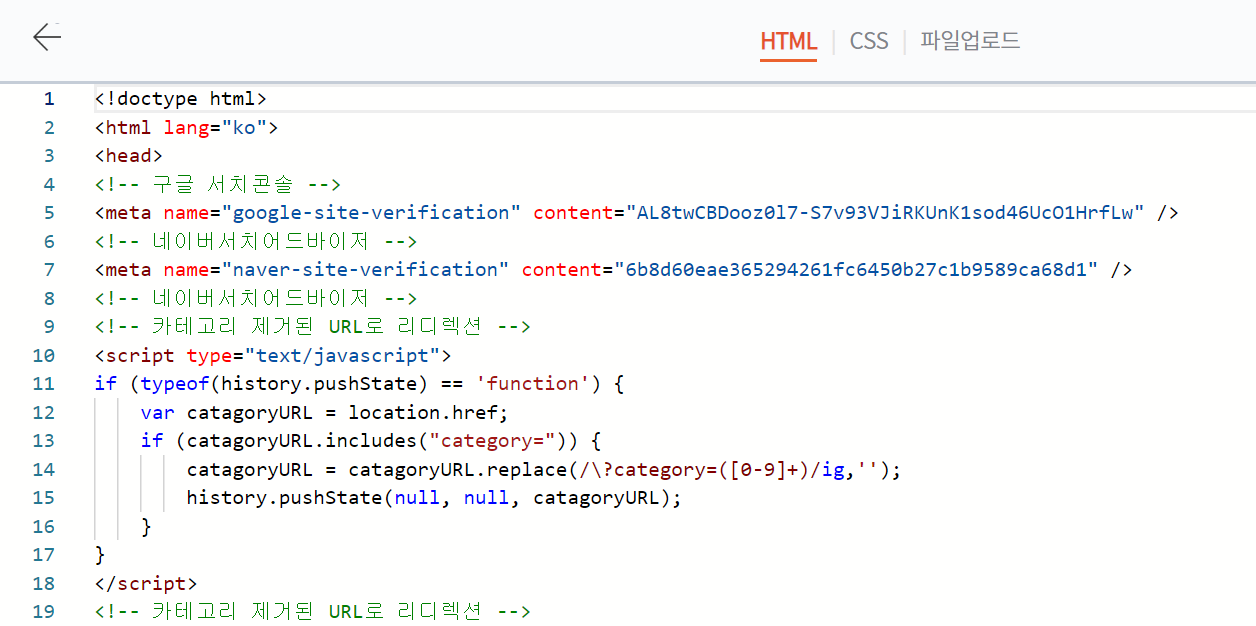Click the <head> tag line
Screen dimensions: 1256x626
129,156
